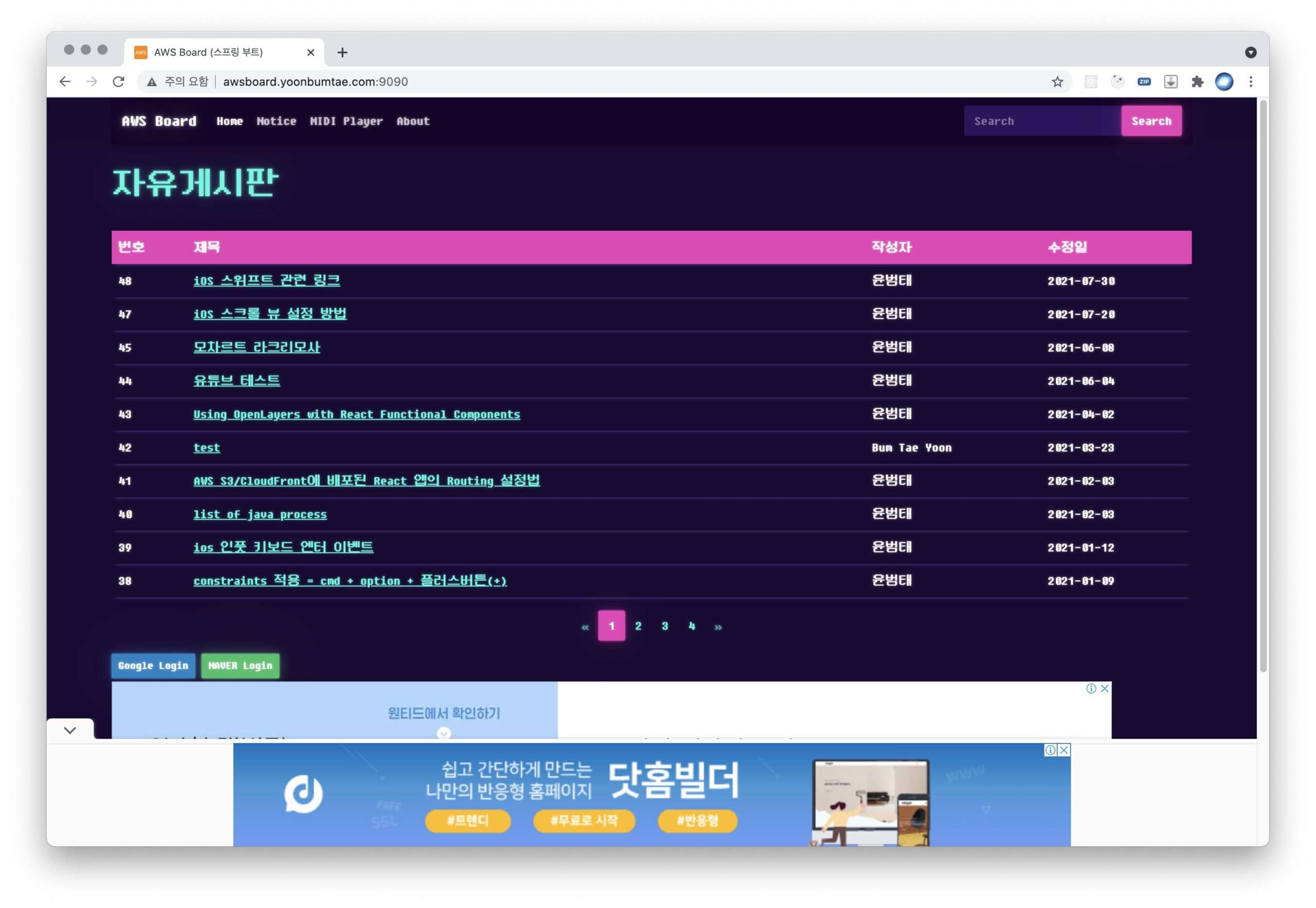
Task: Click the browser profile avatar
Action: (1224, 81)
